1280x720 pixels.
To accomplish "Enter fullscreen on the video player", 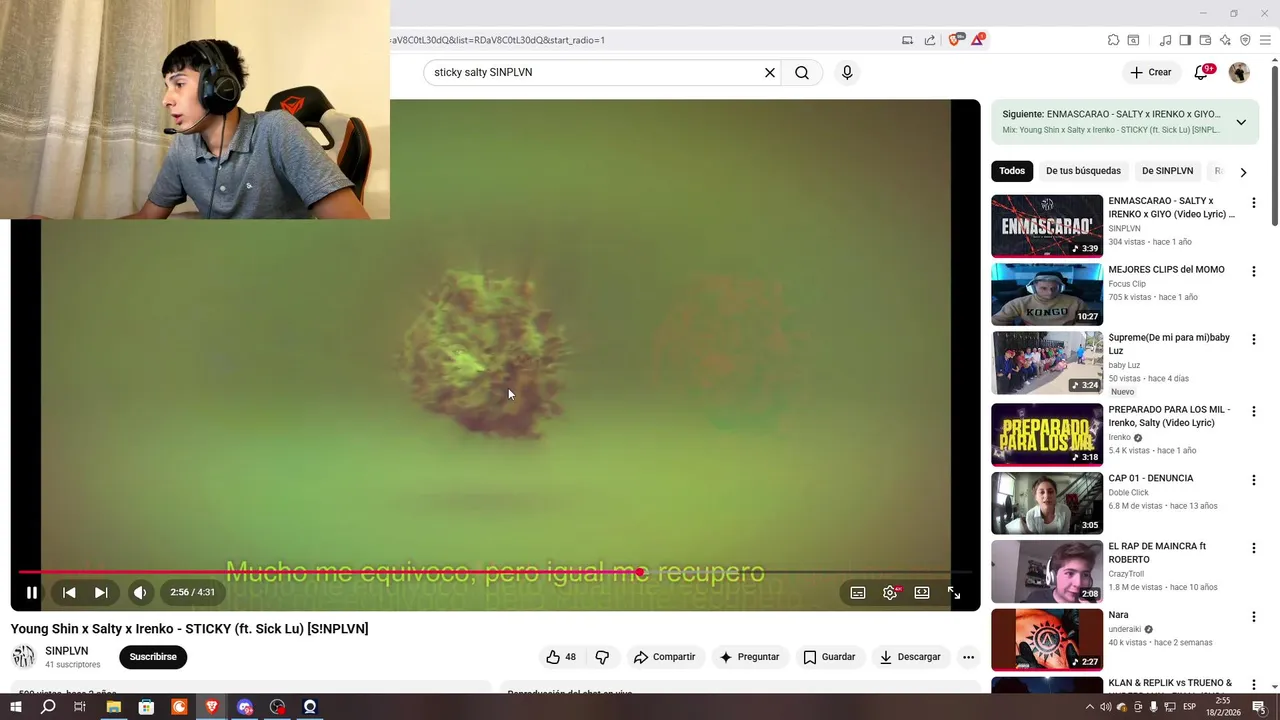I will coord(954,593).
